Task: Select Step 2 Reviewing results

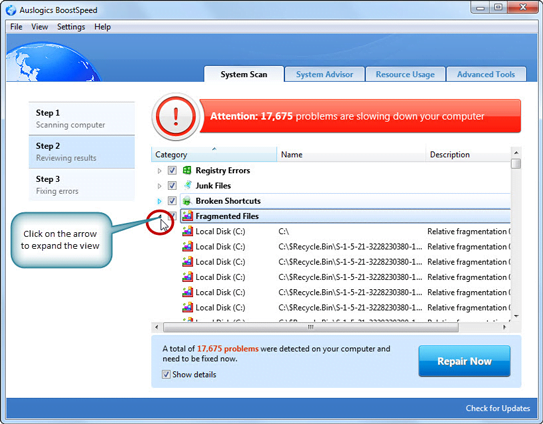Action: (x=81, y=152)
